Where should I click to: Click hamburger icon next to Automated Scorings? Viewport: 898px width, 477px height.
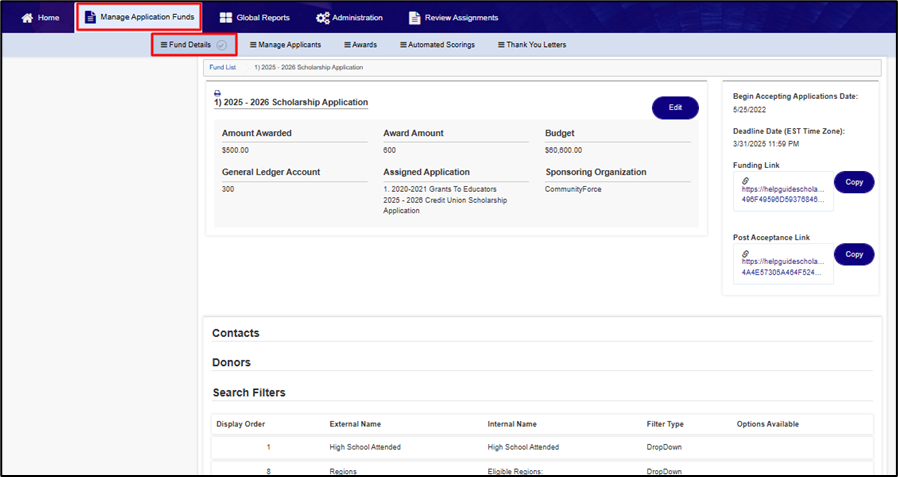(403, 45)
